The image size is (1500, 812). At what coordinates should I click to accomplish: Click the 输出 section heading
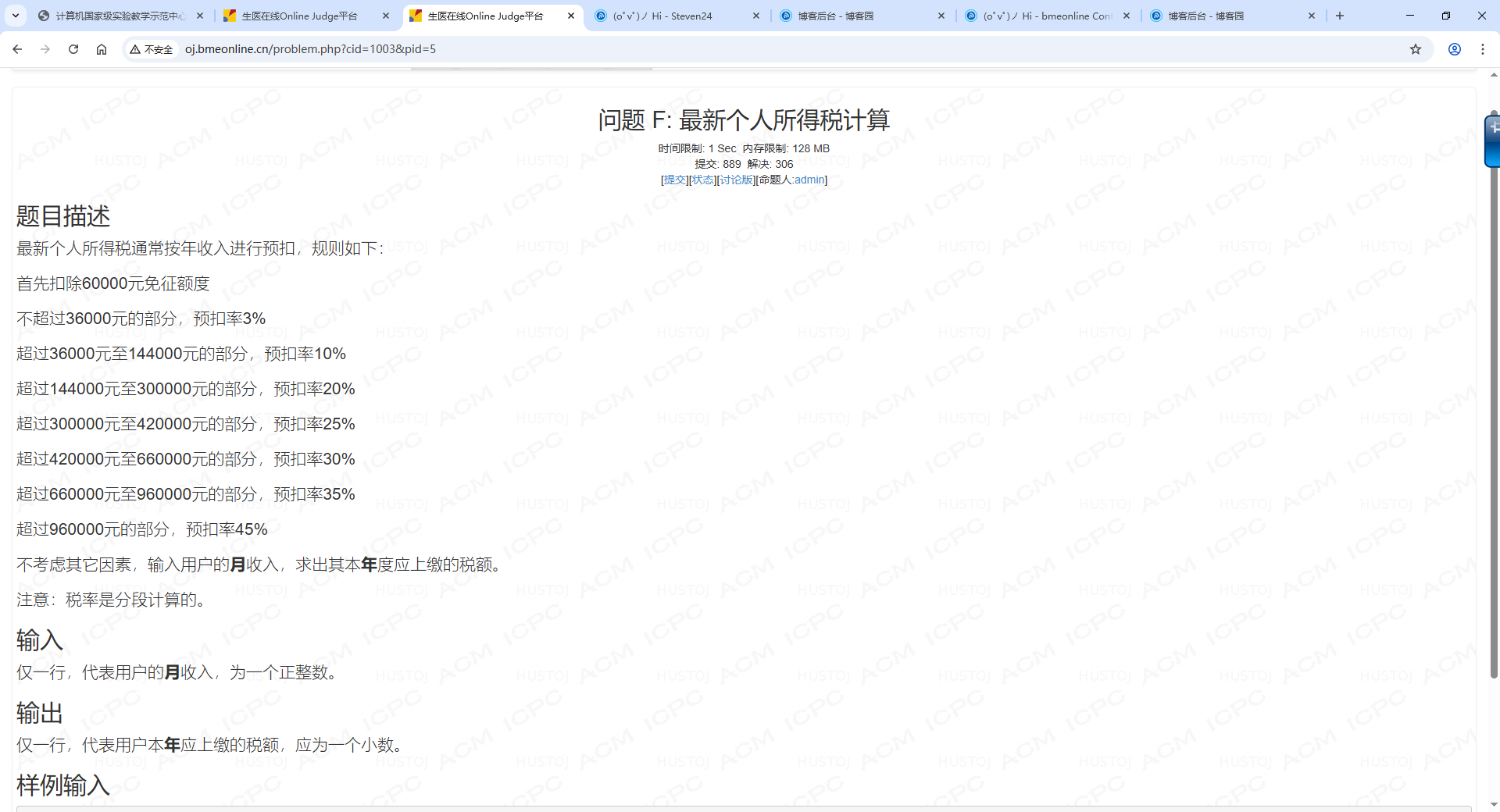39,713
